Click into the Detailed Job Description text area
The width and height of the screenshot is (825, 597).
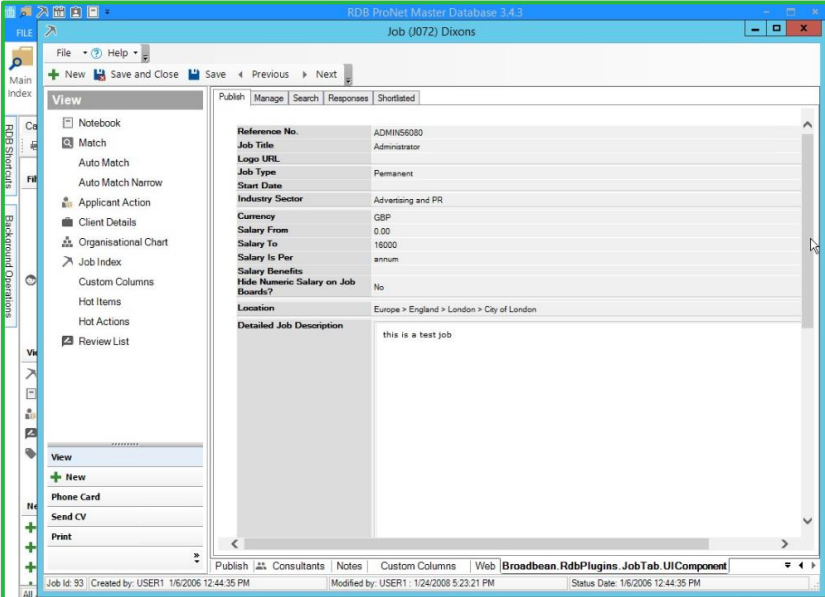(x=586, y=429)
